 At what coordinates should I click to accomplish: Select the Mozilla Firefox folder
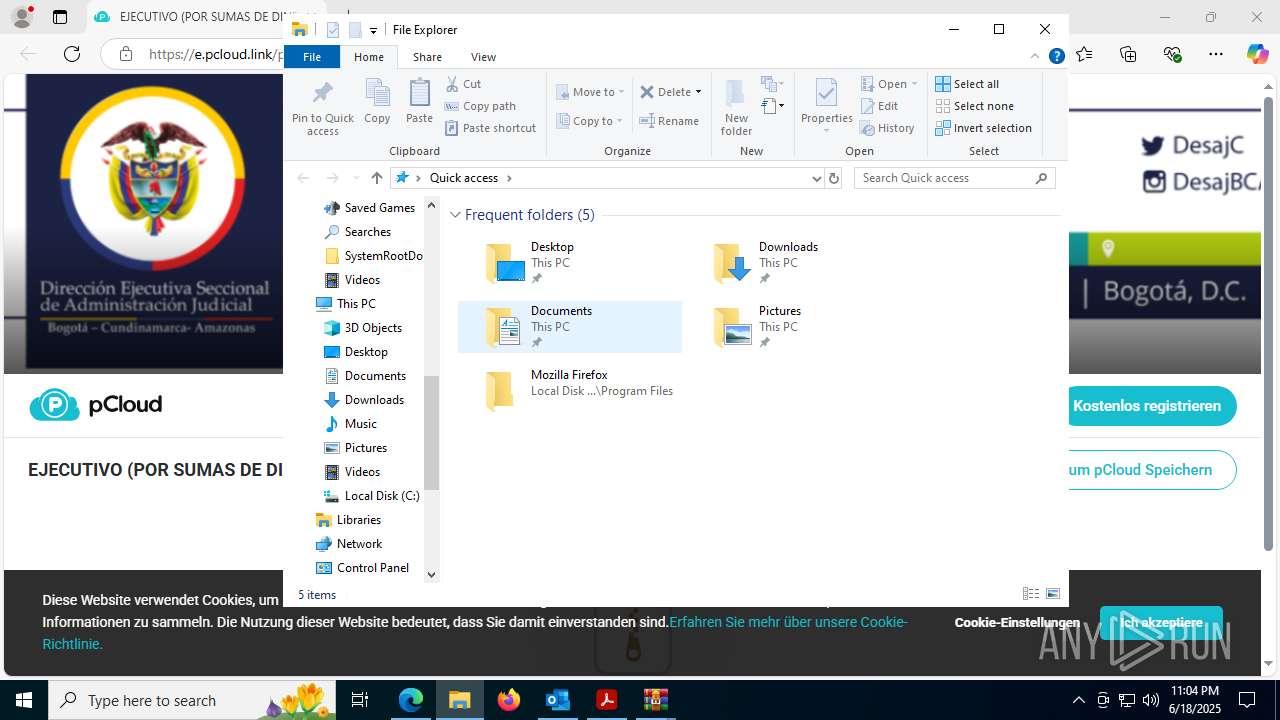570,391
